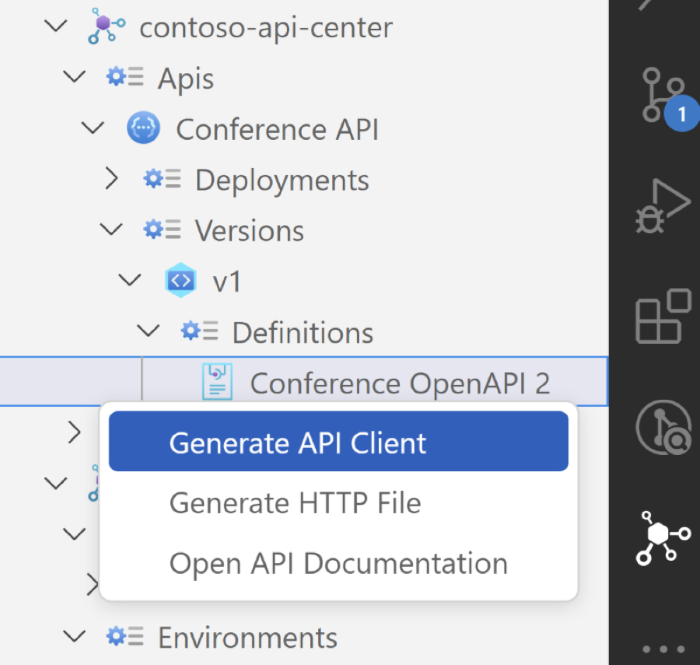Image resolution: width=700 pixels, height=665 pixels.
Task: Select the v1 label
Action: click(x=227, y=282)
